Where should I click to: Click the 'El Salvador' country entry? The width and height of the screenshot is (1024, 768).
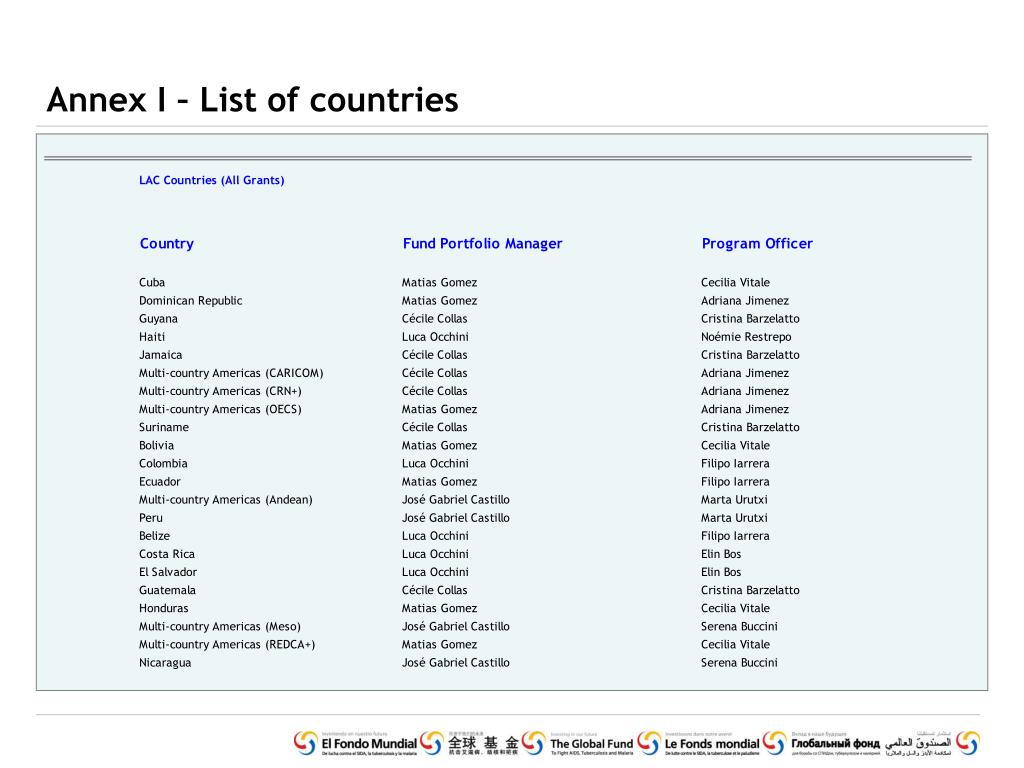(x=168, y=572)
